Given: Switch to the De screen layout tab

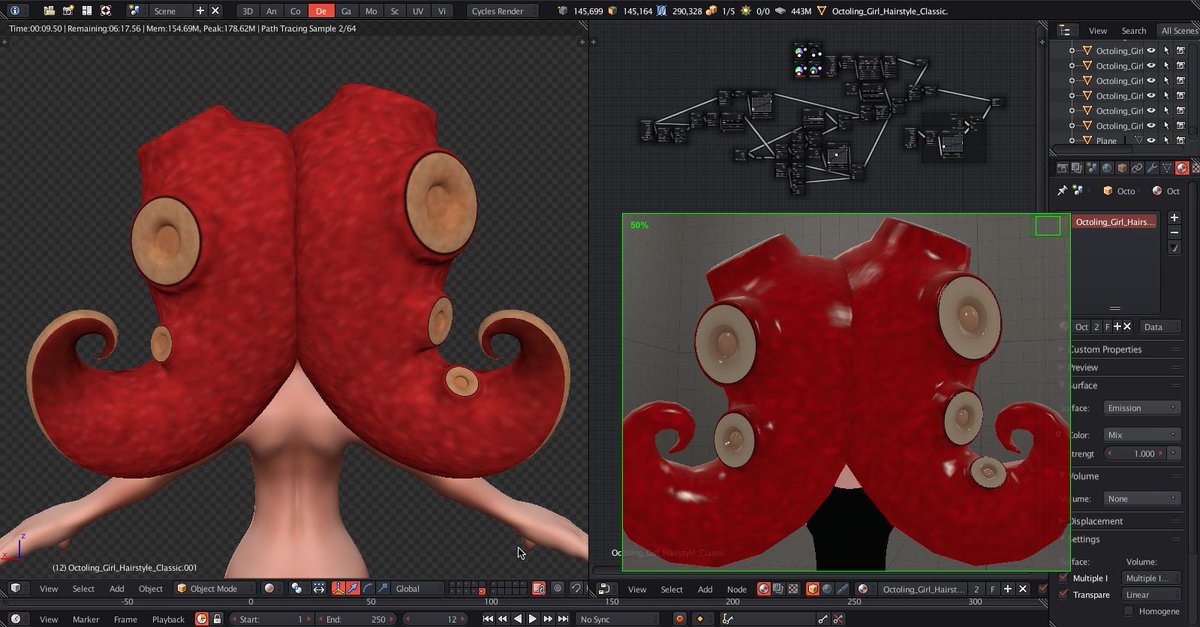Looking at the screenshot, I should coord(321,11).
